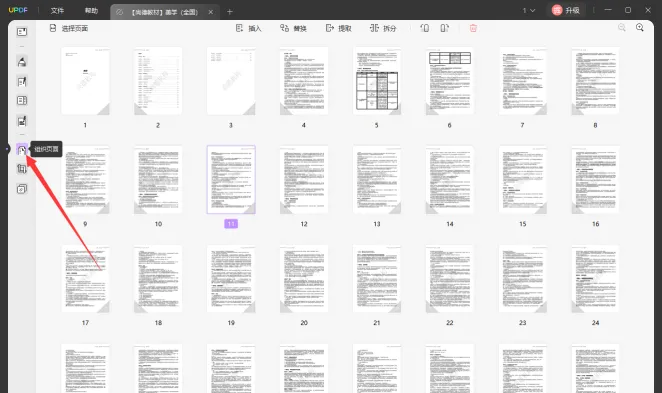Open the Crop Pages sidebar tool
This screenshot has height=393, width=662.
[x=22, y=169]
